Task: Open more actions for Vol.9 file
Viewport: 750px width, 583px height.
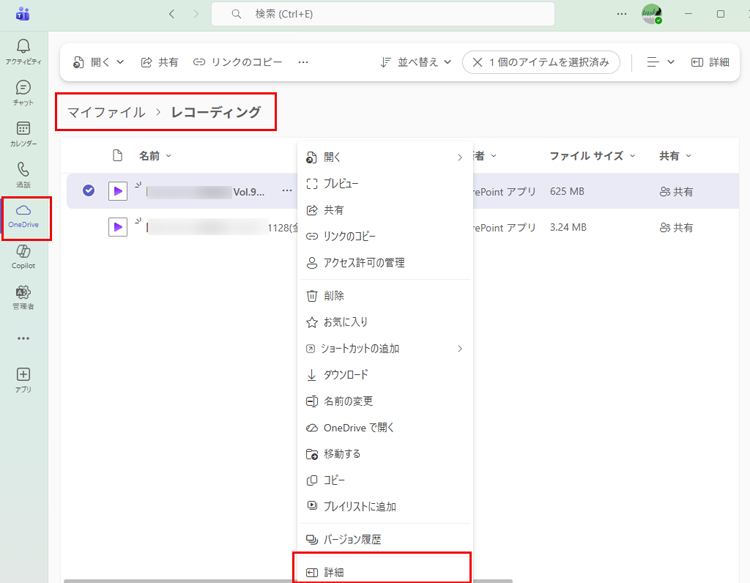Action: click(287, 190)
